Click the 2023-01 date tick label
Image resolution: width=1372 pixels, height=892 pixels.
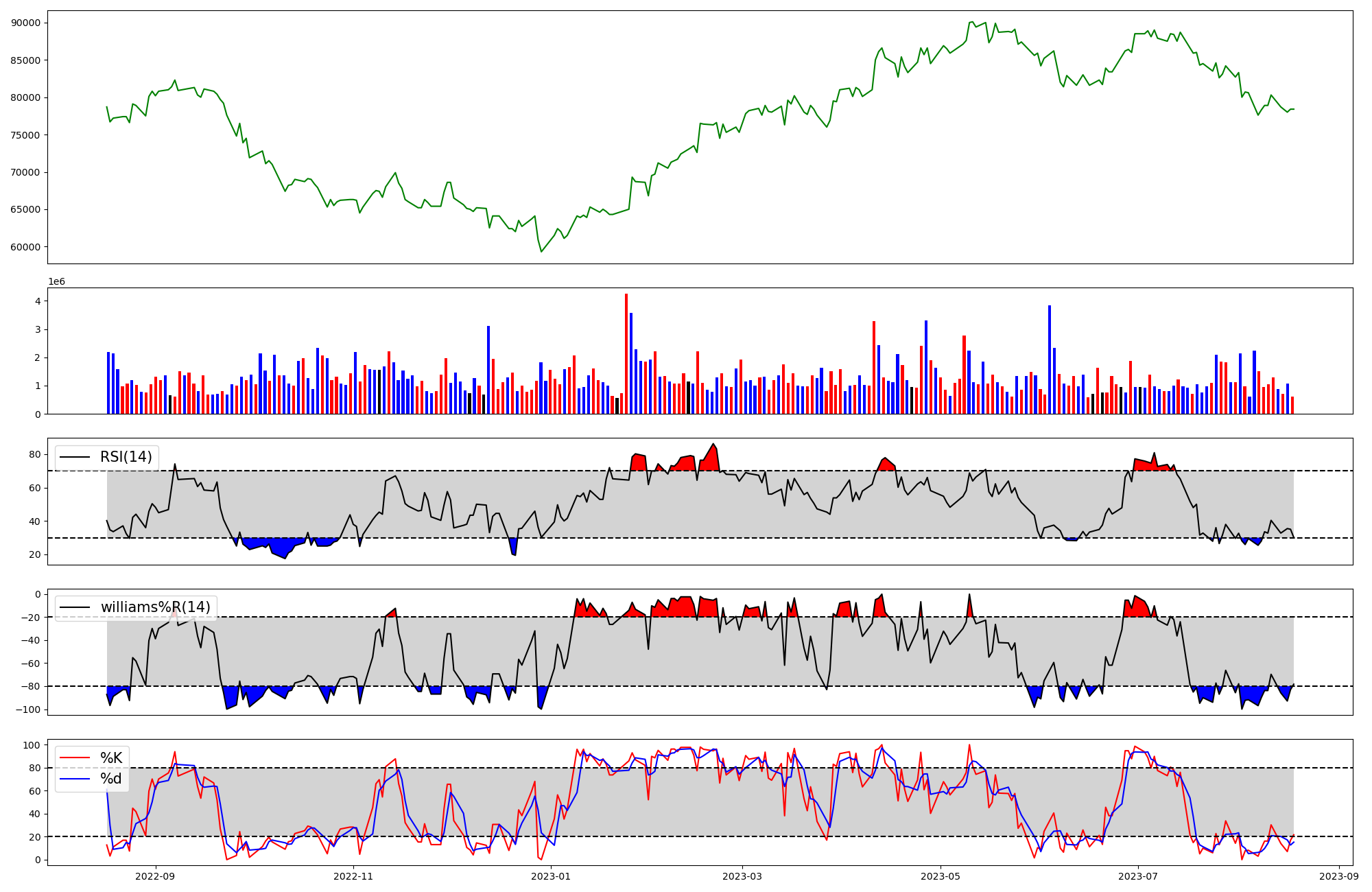(551, 876)
